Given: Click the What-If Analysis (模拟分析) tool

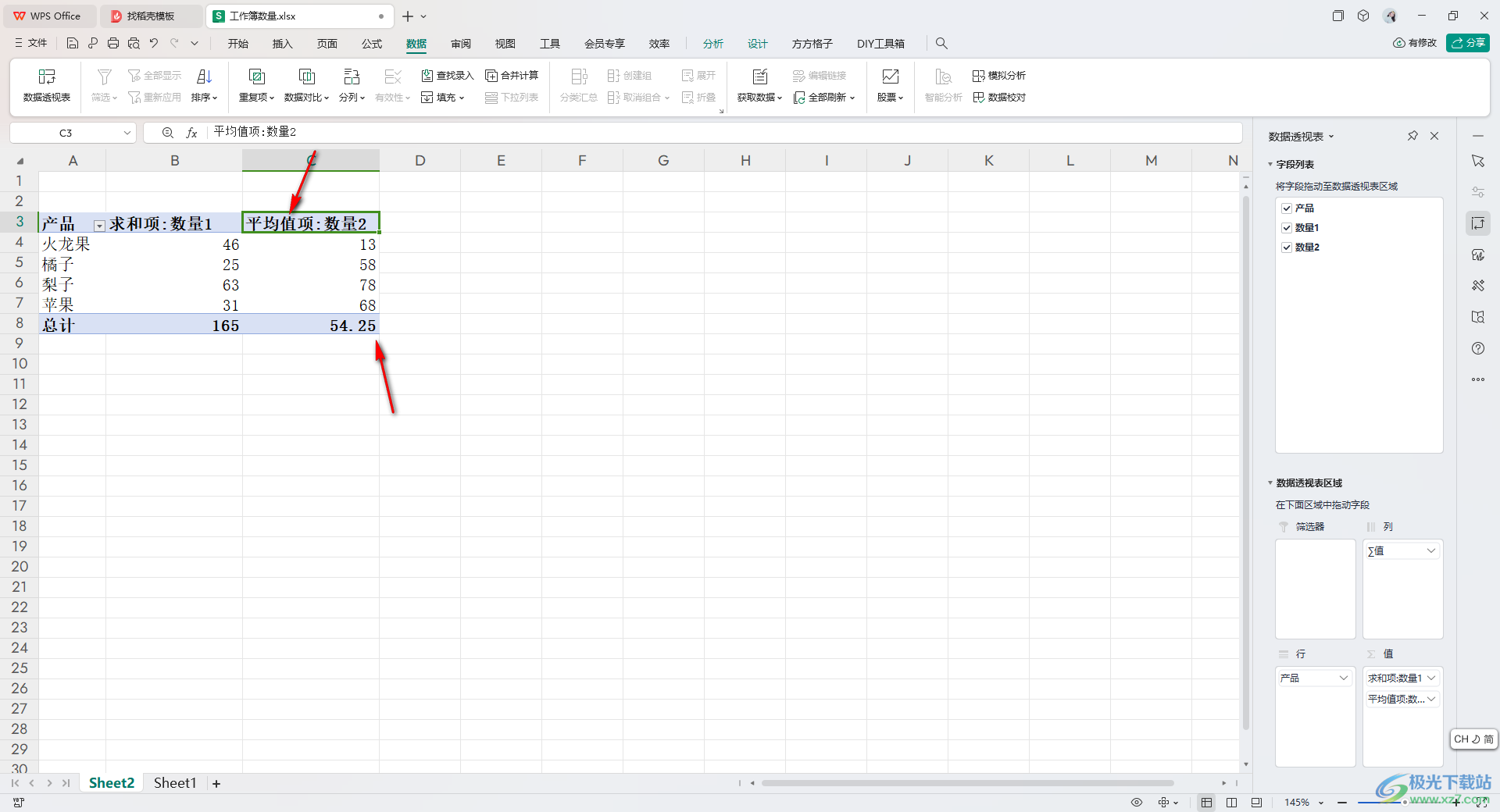Looking at the screenshot, I should click(x=999, y=76).
